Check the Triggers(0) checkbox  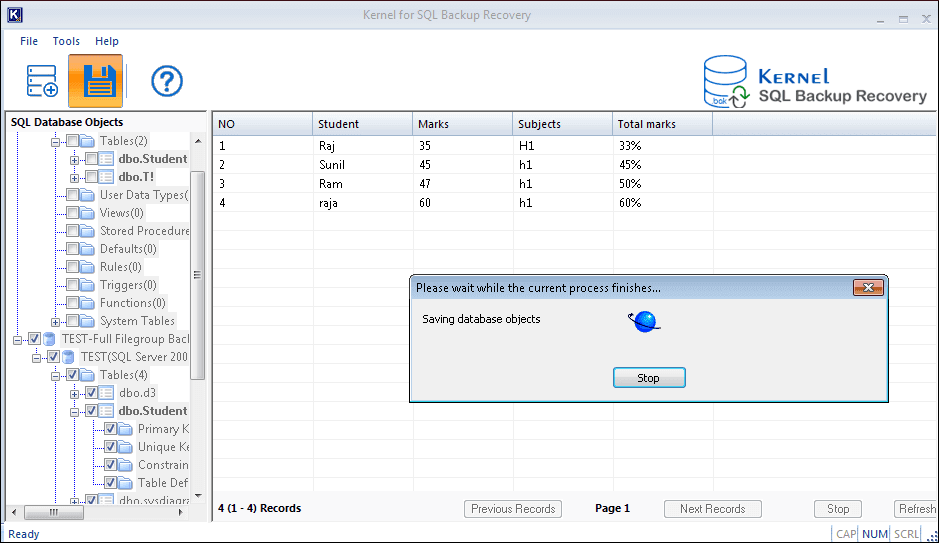[72, 284]
